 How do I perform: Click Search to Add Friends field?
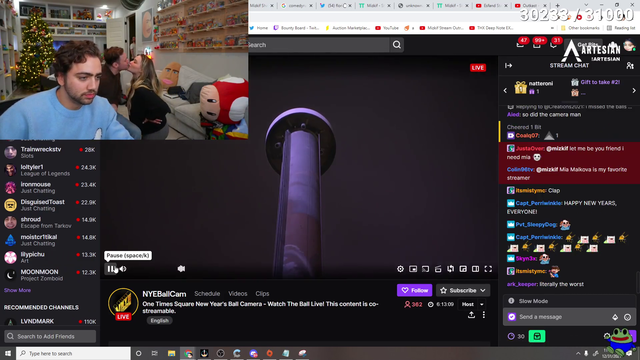coord(50,336)
